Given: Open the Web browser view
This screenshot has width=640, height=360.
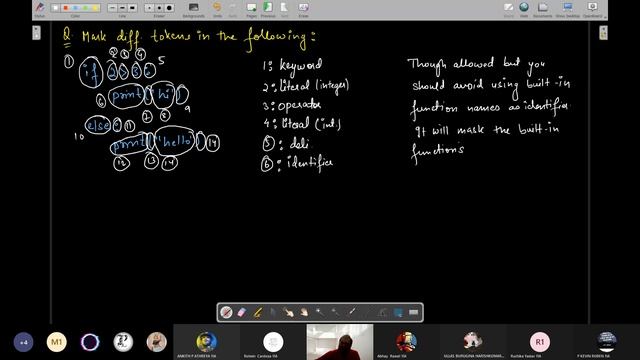Looking at the screenshot, I should click(x=524, y=7).
